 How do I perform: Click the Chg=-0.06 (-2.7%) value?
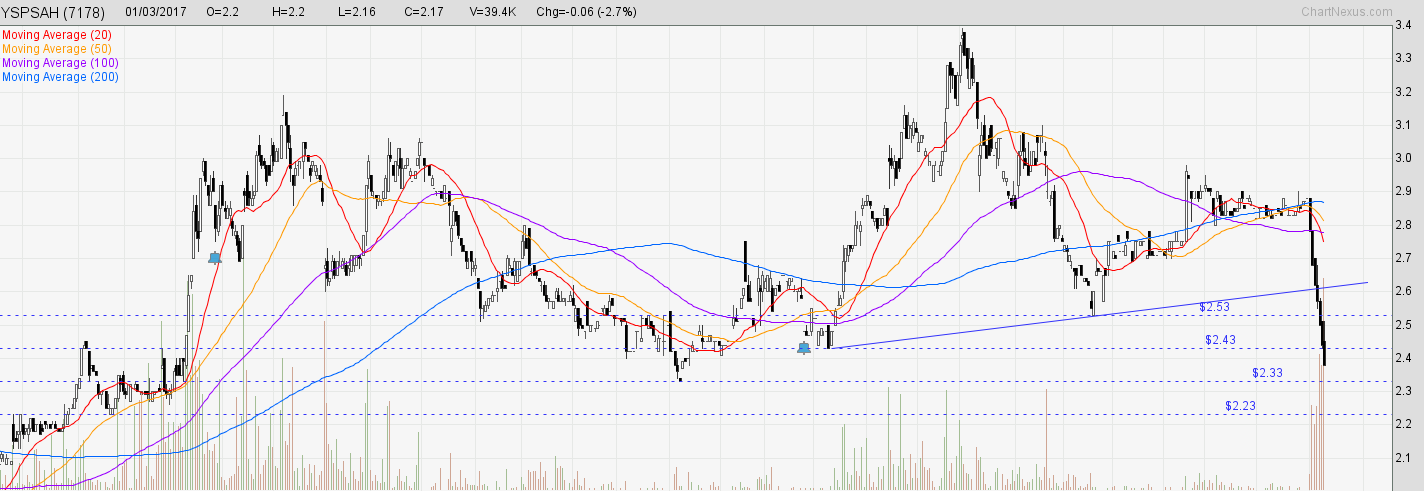point(586,12)
